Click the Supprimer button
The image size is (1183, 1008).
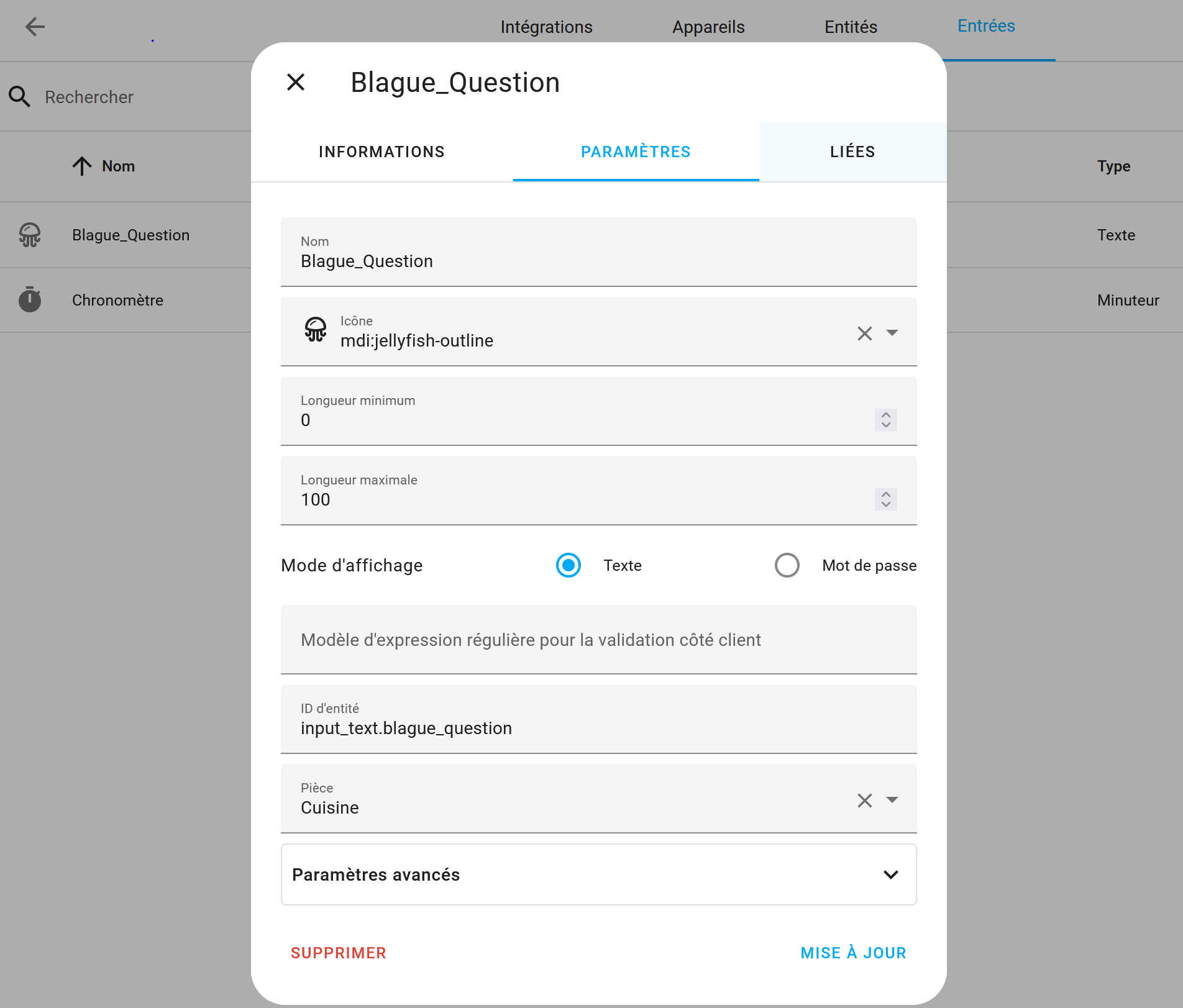[x=339, y=953]
